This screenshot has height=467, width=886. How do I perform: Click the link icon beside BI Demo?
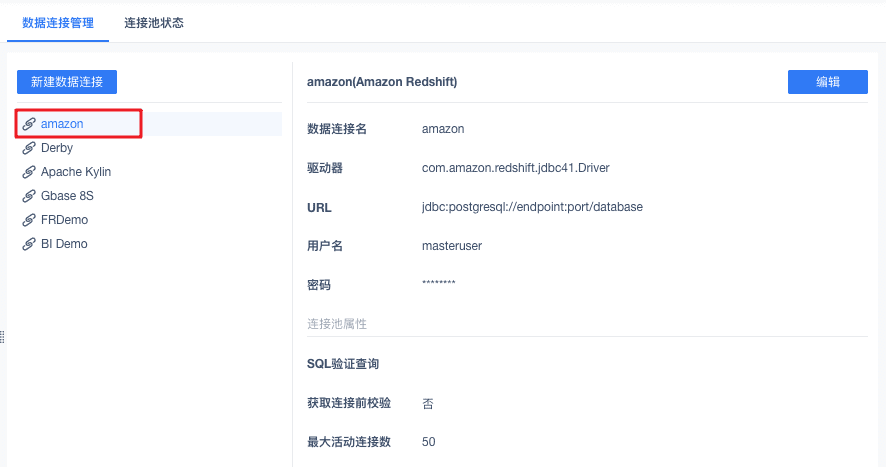pyautogui.click(x=29, y=244)
